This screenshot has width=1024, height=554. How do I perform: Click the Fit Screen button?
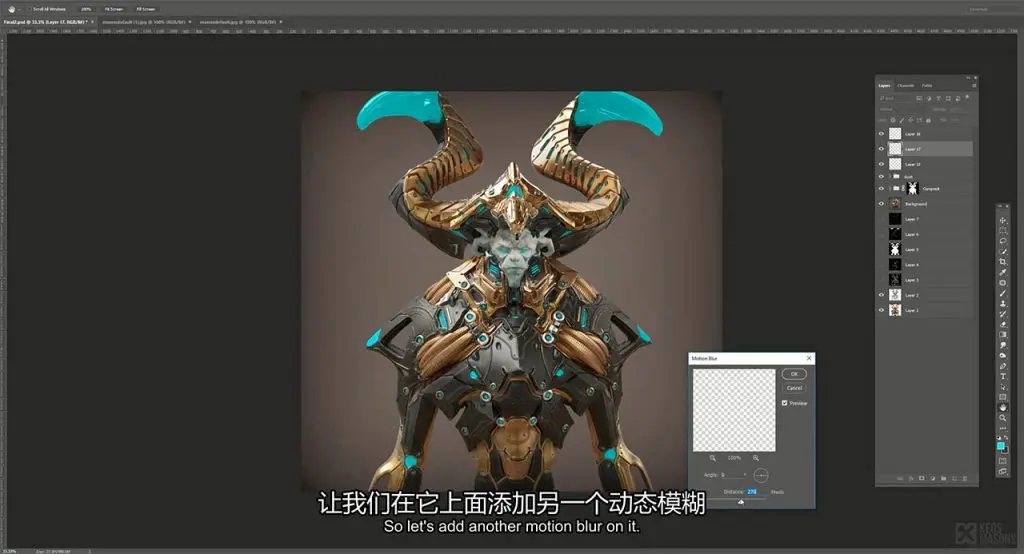pos(114,9)
